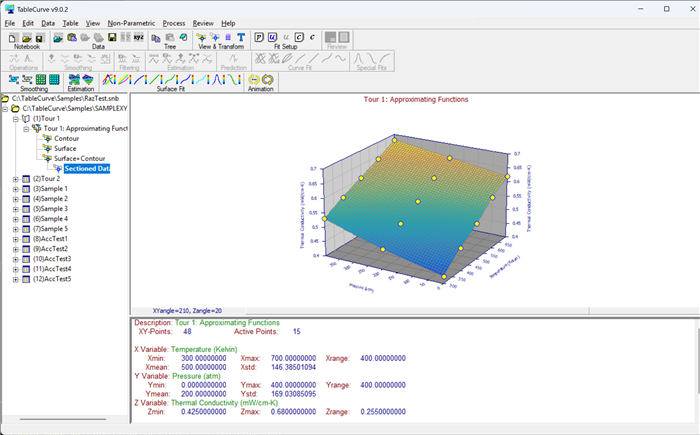Expand the (8)AccTest1 node
The image size is (700, 435).
pos(16,239)
